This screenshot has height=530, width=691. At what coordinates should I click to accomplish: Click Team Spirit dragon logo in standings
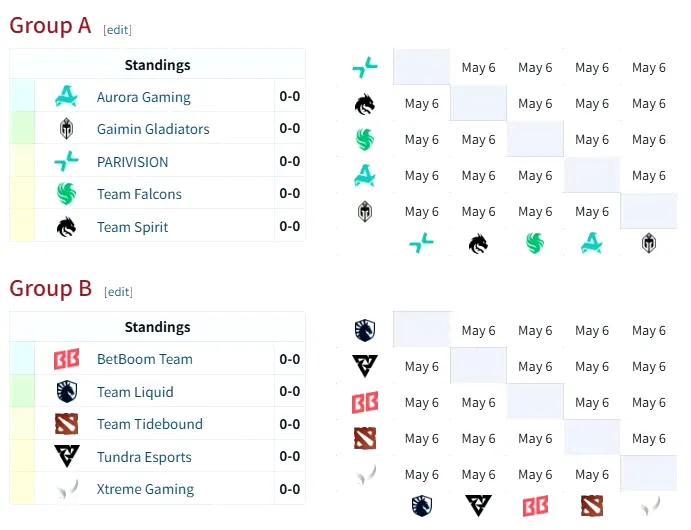click(67, 227)
